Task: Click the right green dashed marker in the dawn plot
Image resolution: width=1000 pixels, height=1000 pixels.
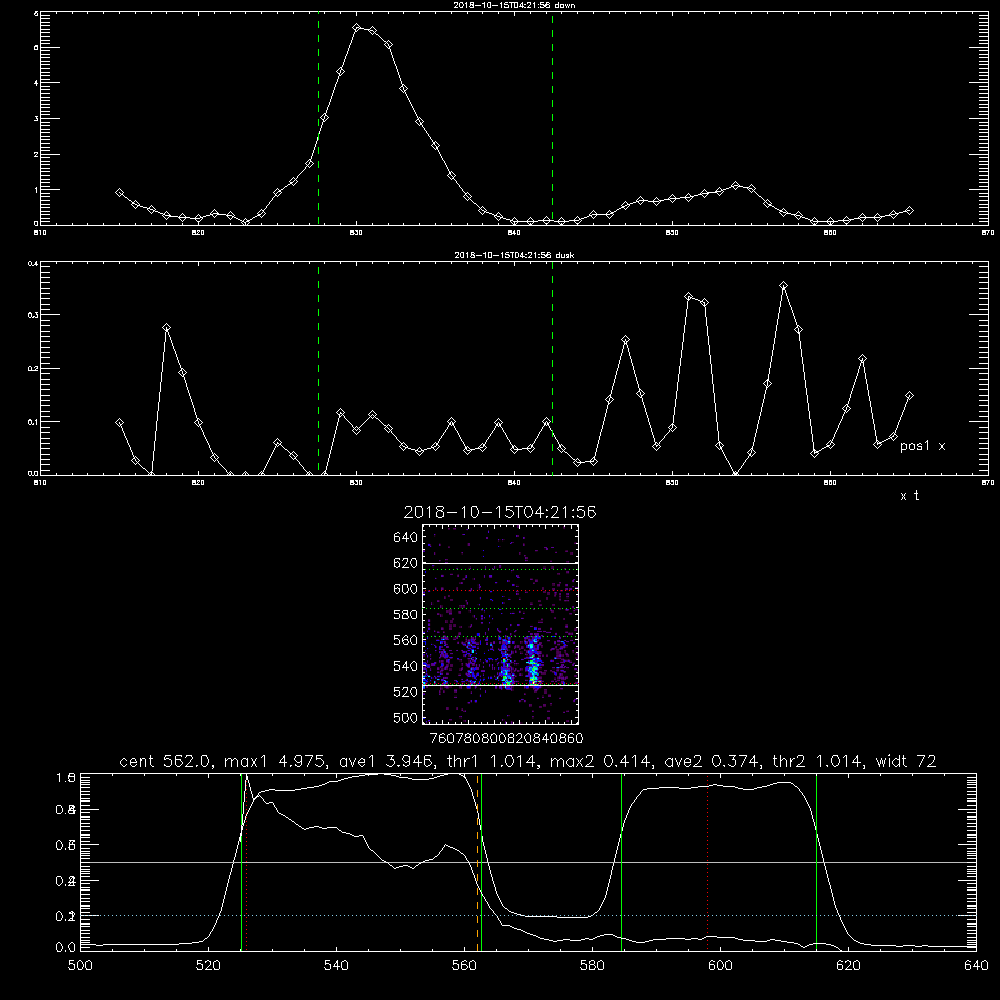Action: (x=552, y=119)
